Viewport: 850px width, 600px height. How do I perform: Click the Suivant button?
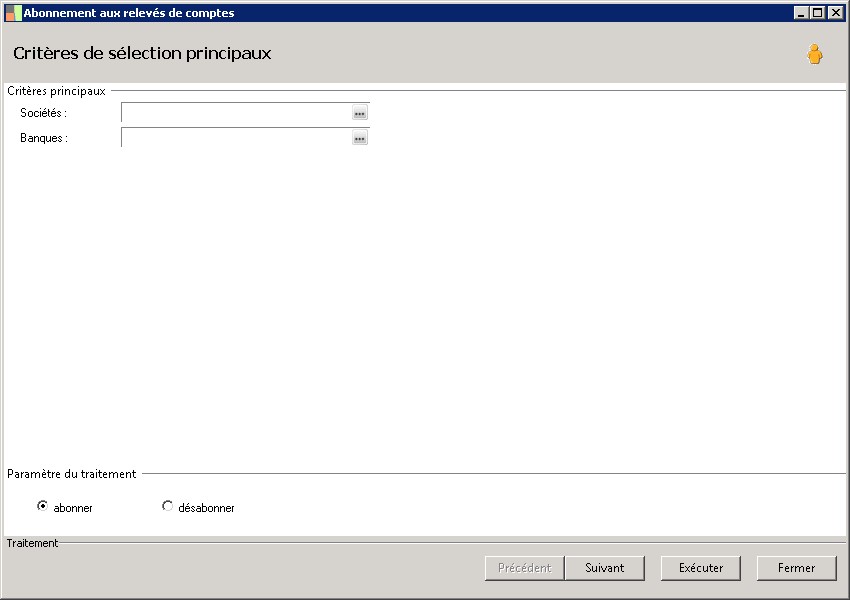(604, 568)
